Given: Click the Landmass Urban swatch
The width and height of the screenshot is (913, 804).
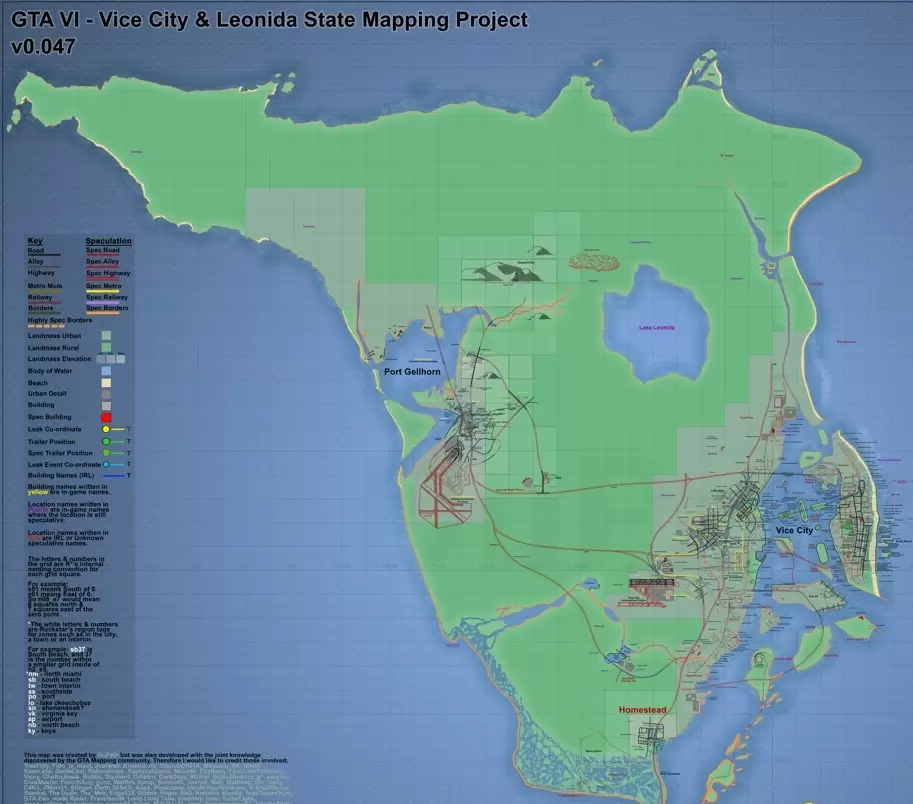Looking at the screenshot, I should coord(106,335).
